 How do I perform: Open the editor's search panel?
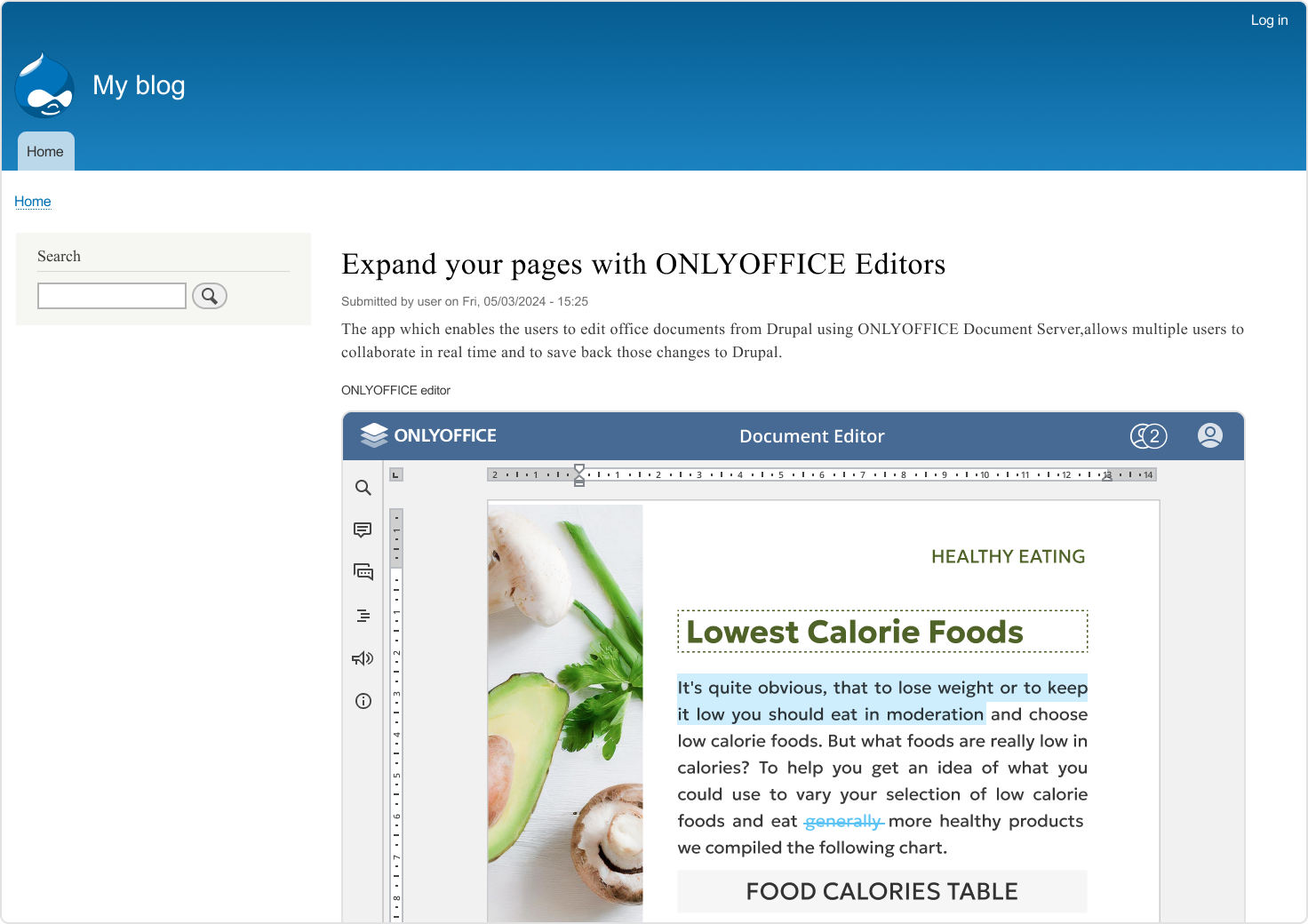(x=363, y=488)
